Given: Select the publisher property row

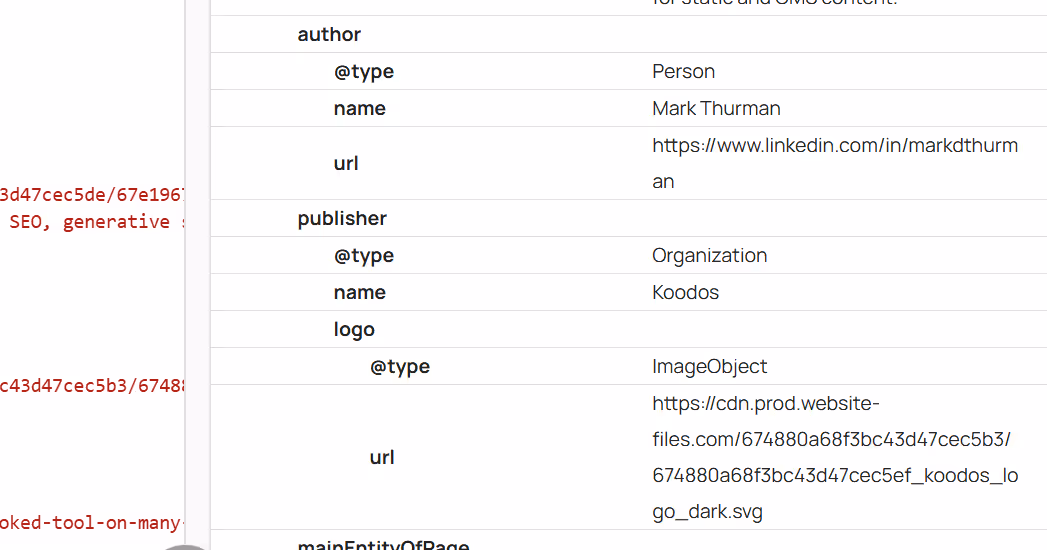Looking at the screenshot, I should tap(628, 218).
